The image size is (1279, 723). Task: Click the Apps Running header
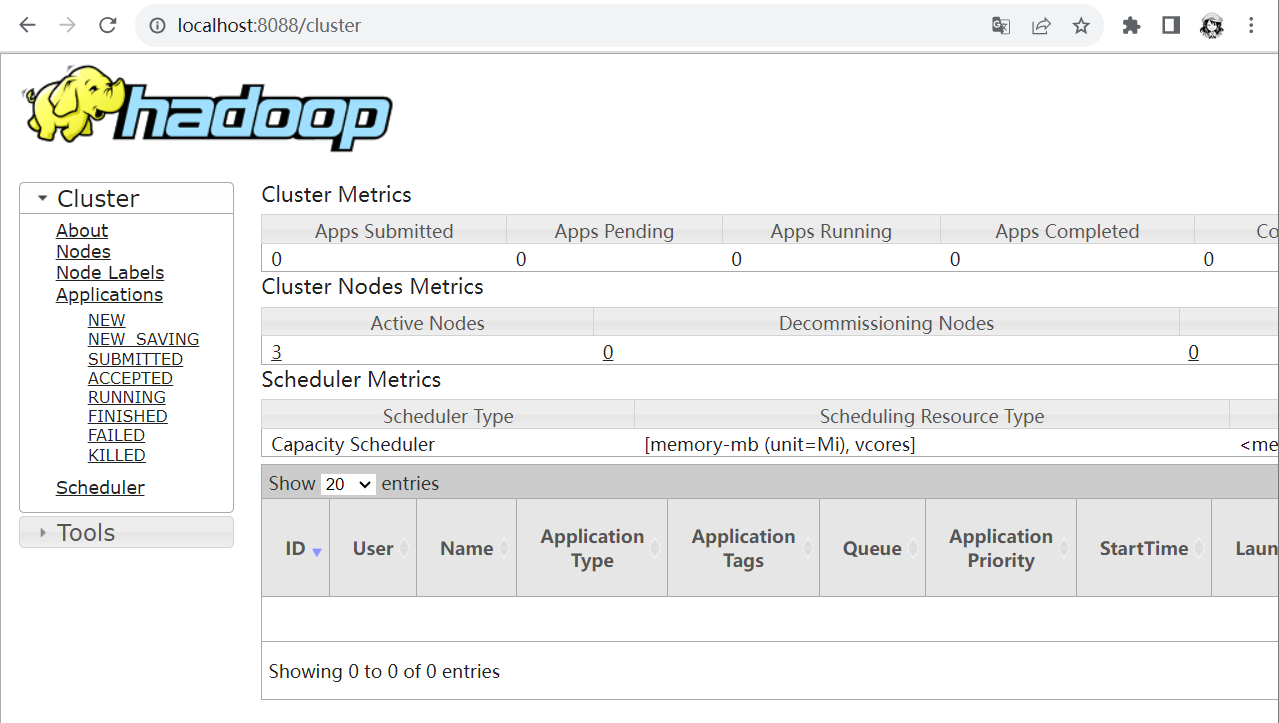point(831,231)
